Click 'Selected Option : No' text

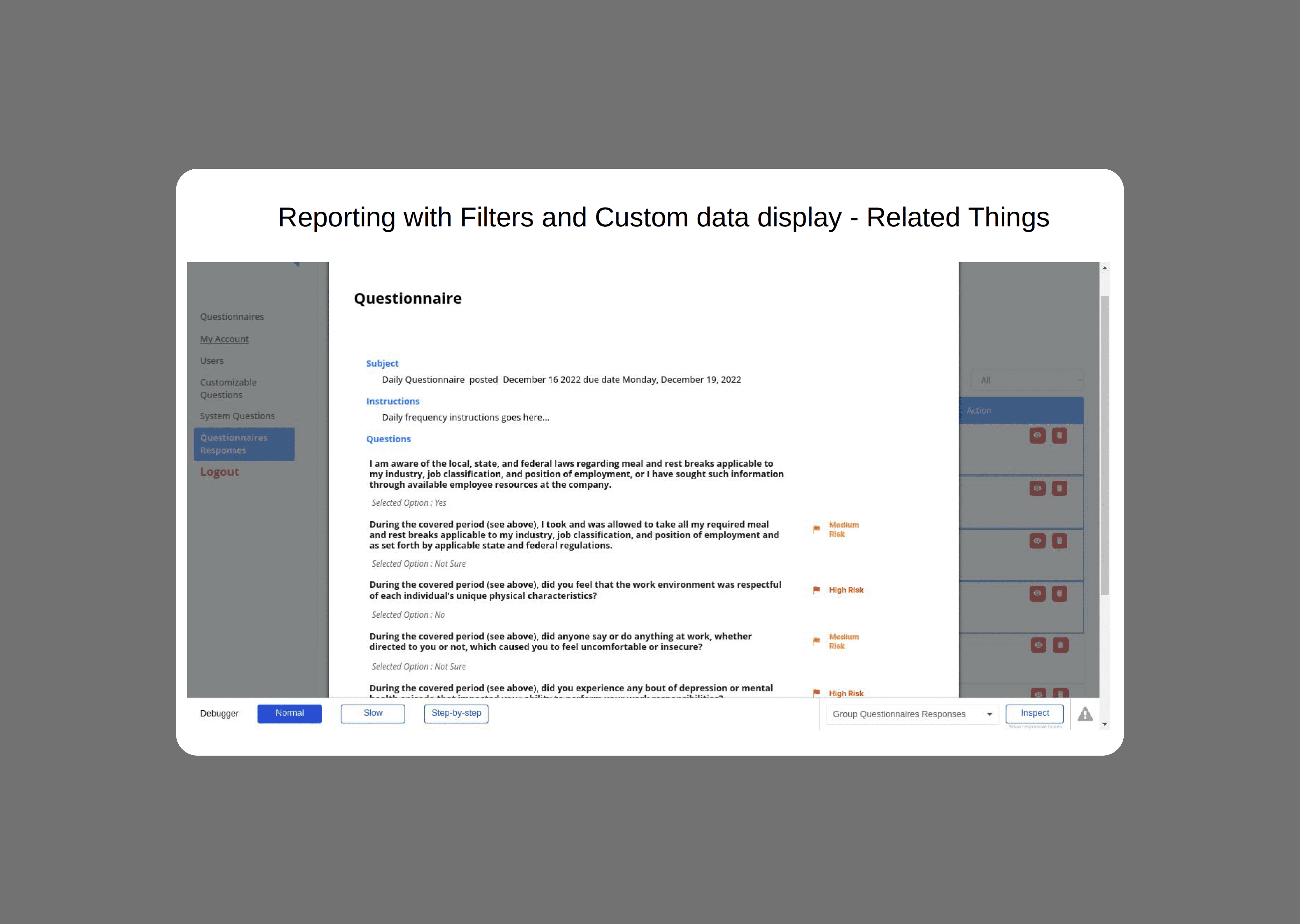(x=408, y=615)
